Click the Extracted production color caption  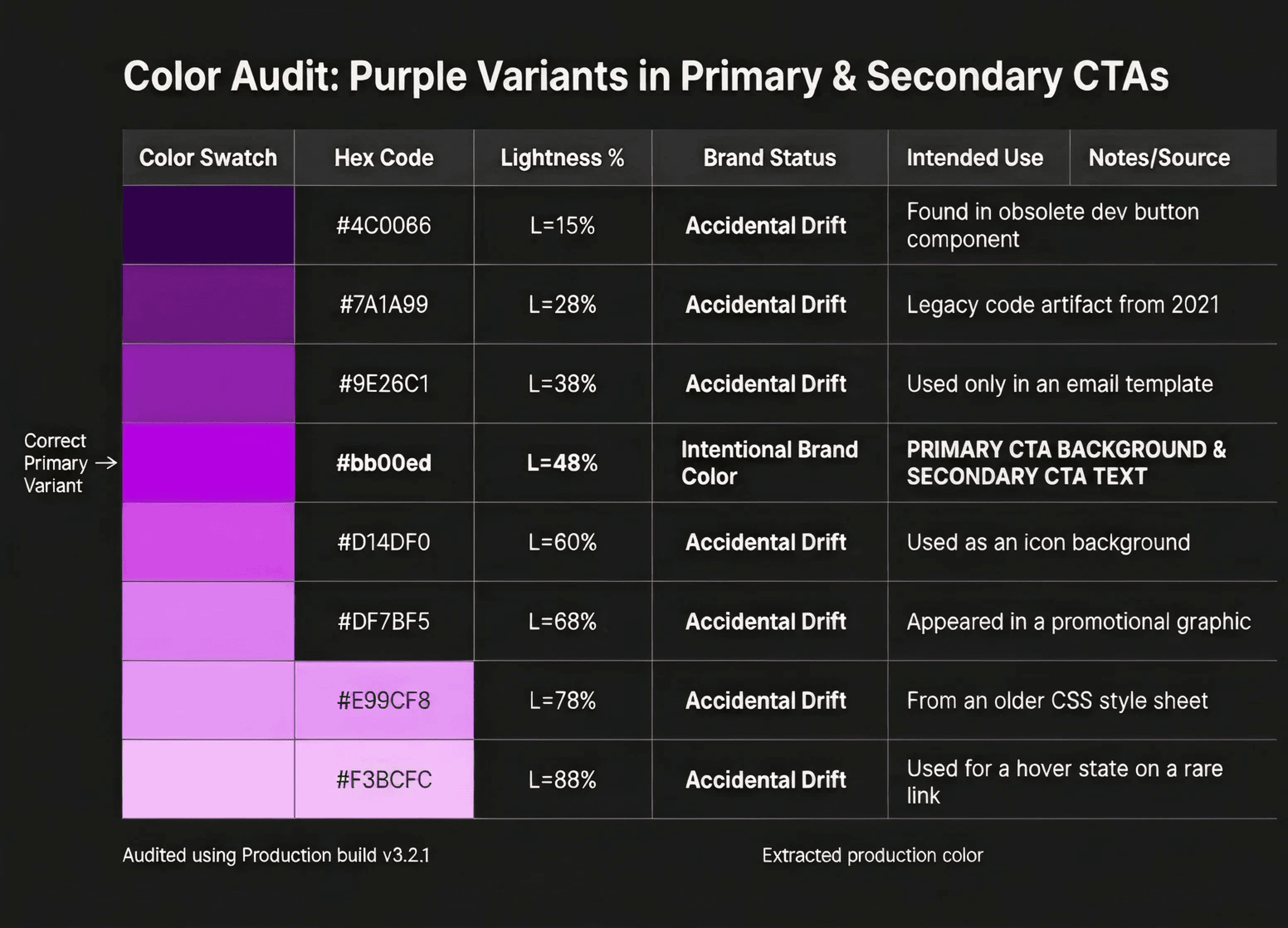(872, 855)
